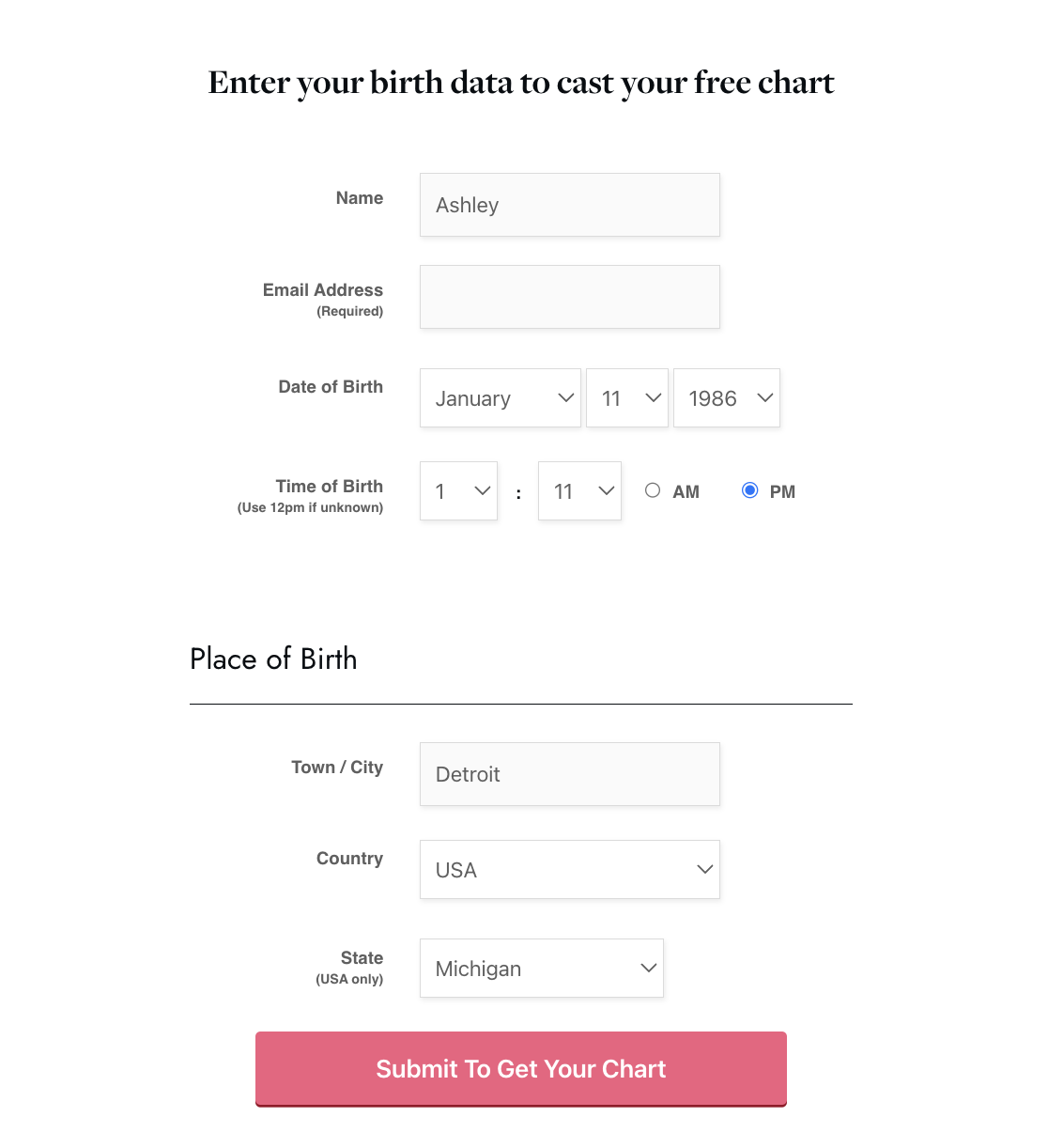The image size is (1048, 1148).
Task: Open the minute dropdown showing 11
Action: point(578,490)
